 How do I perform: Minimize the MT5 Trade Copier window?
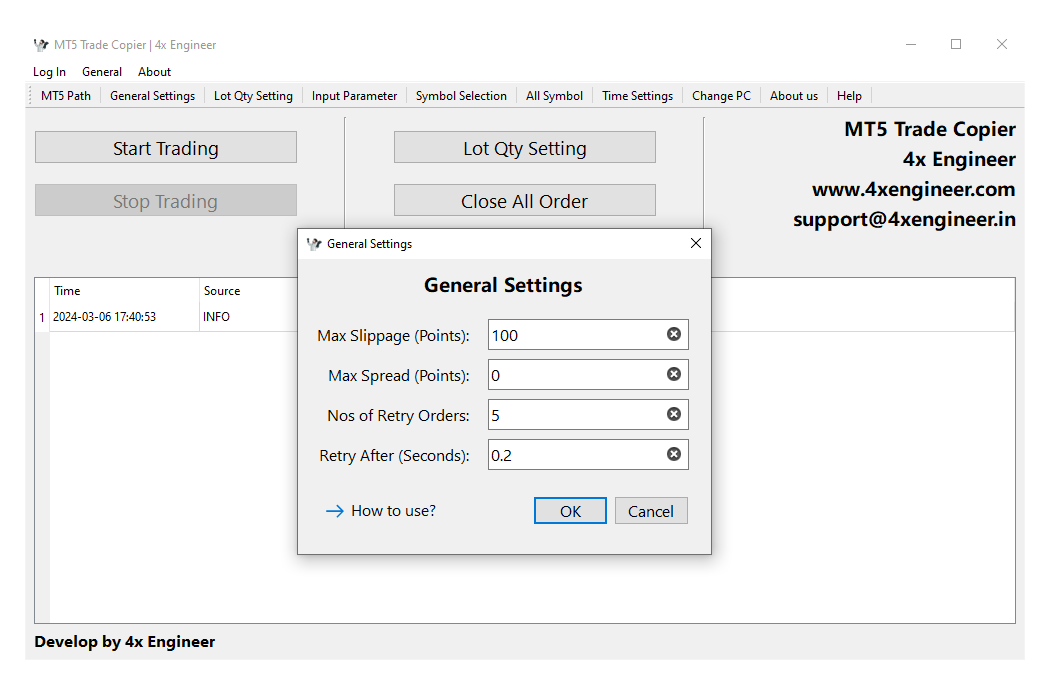pos(911,45)
